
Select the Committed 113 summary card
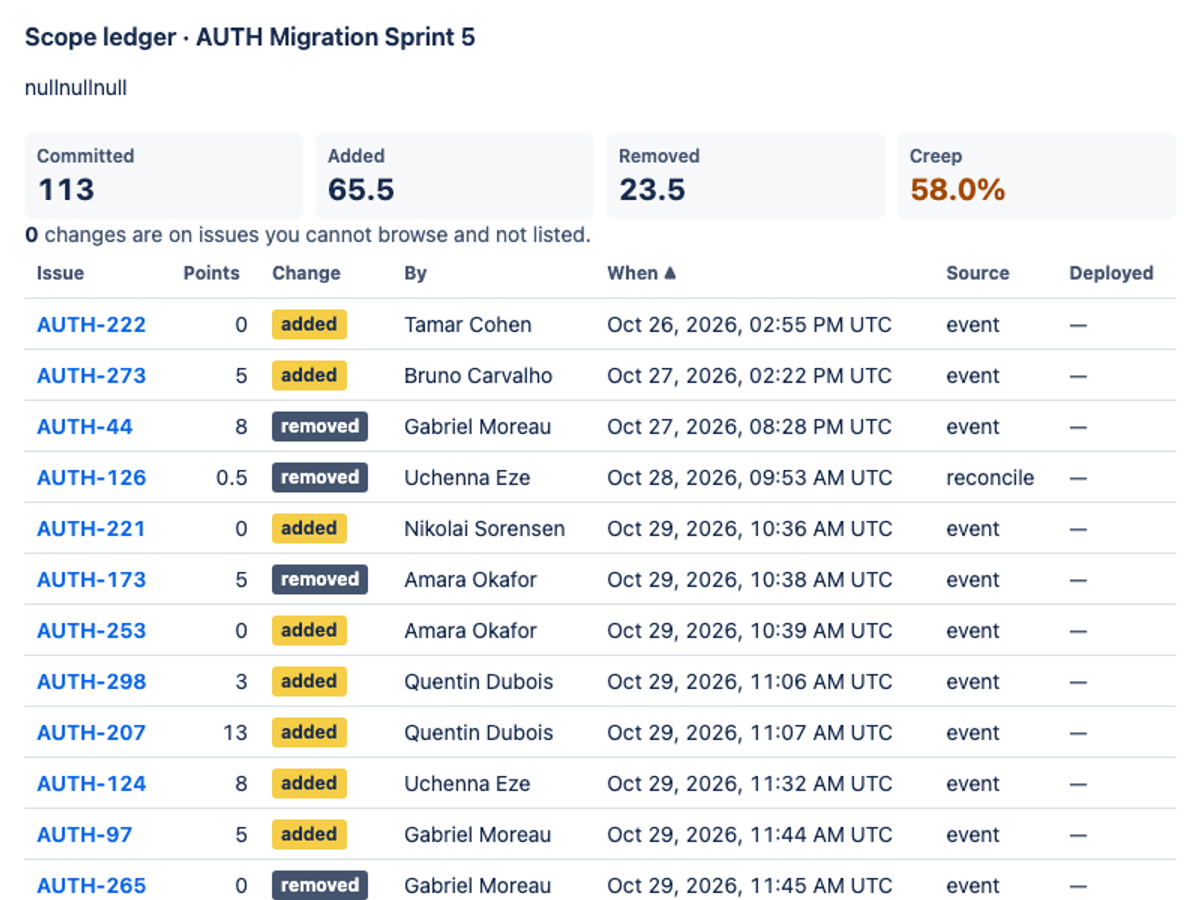[x=164, y=176]
